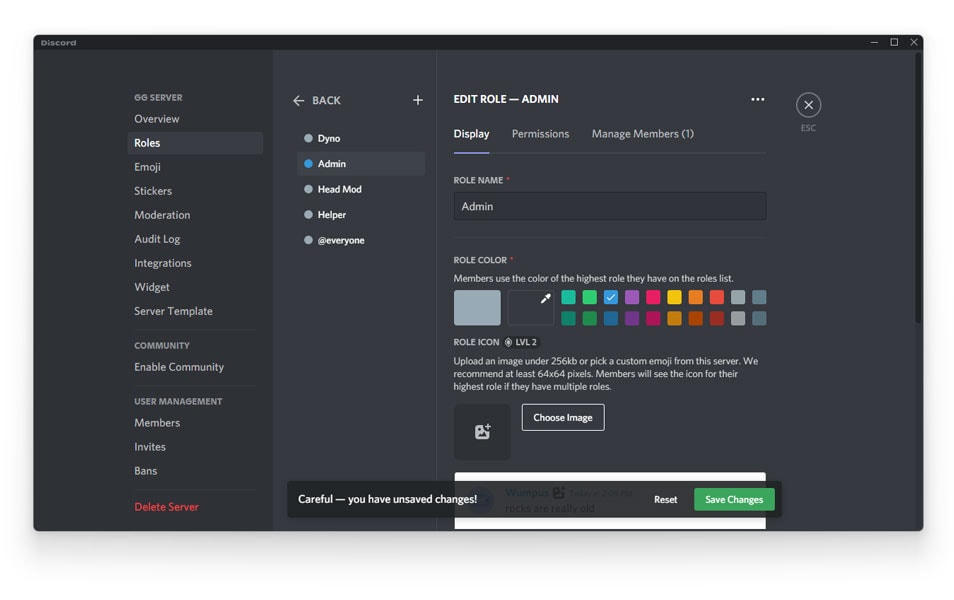Open the Manage Members (1) tab

click(642, 134)
